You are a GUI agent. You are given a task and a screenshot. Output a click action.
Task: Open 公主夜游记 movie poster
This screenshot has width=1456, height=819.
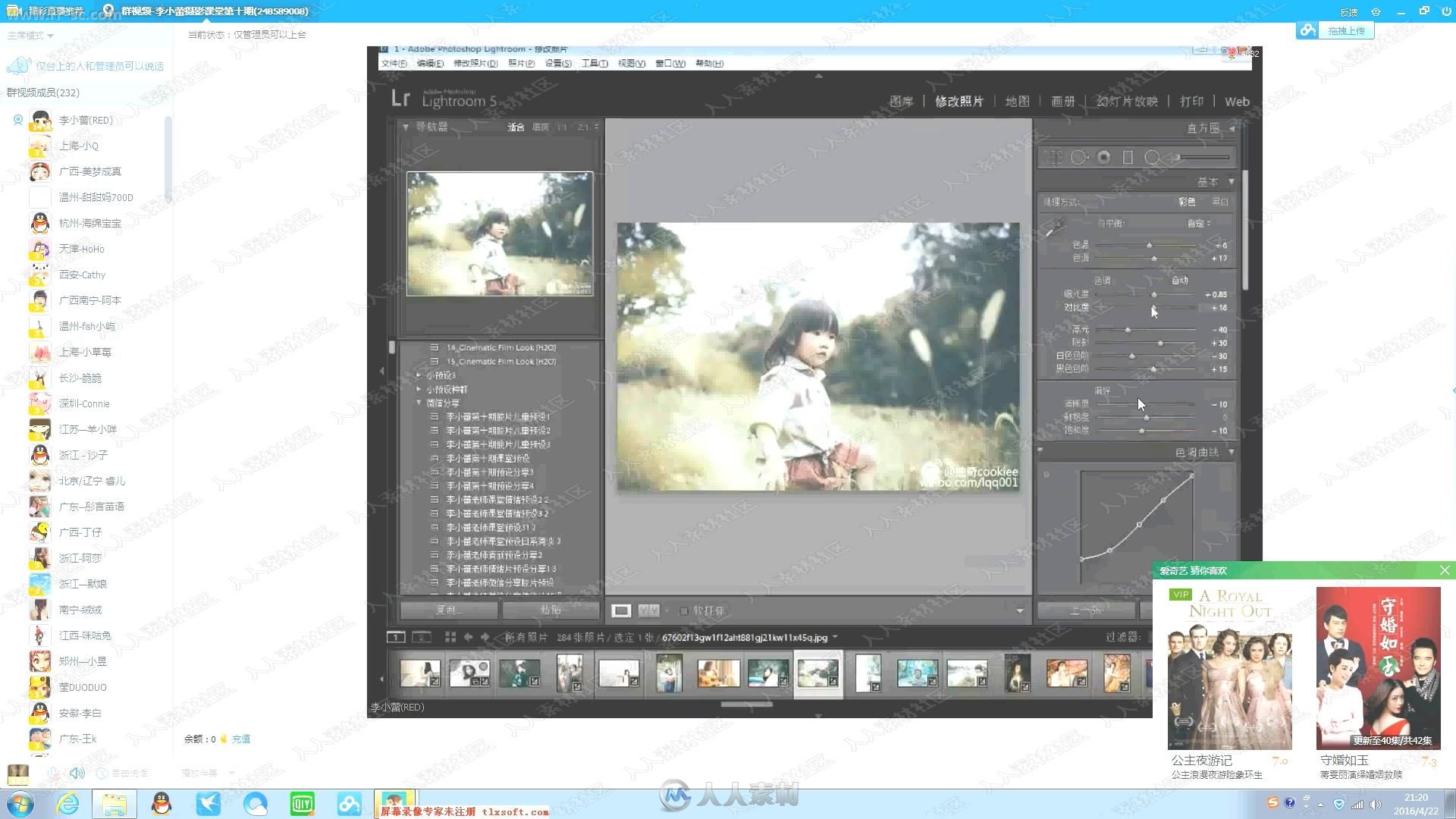[1229, 668]
